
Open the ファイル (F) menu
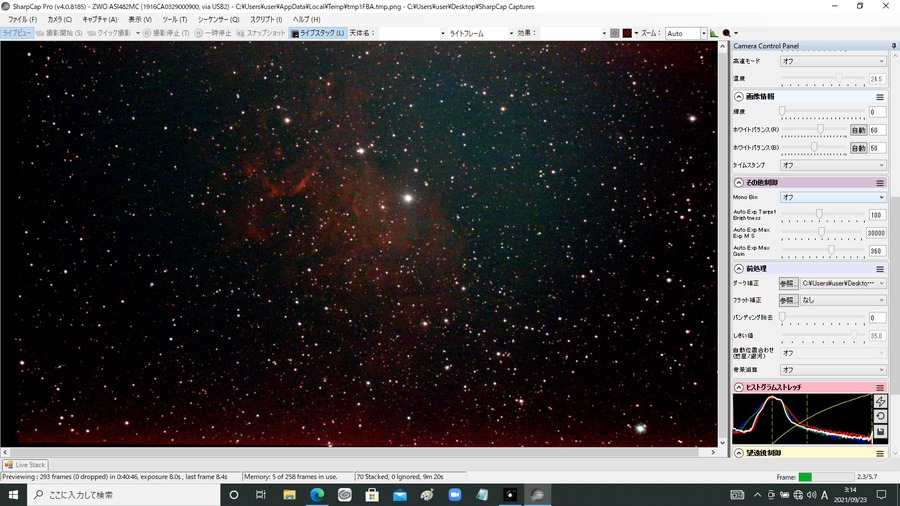tap(22, 20)
